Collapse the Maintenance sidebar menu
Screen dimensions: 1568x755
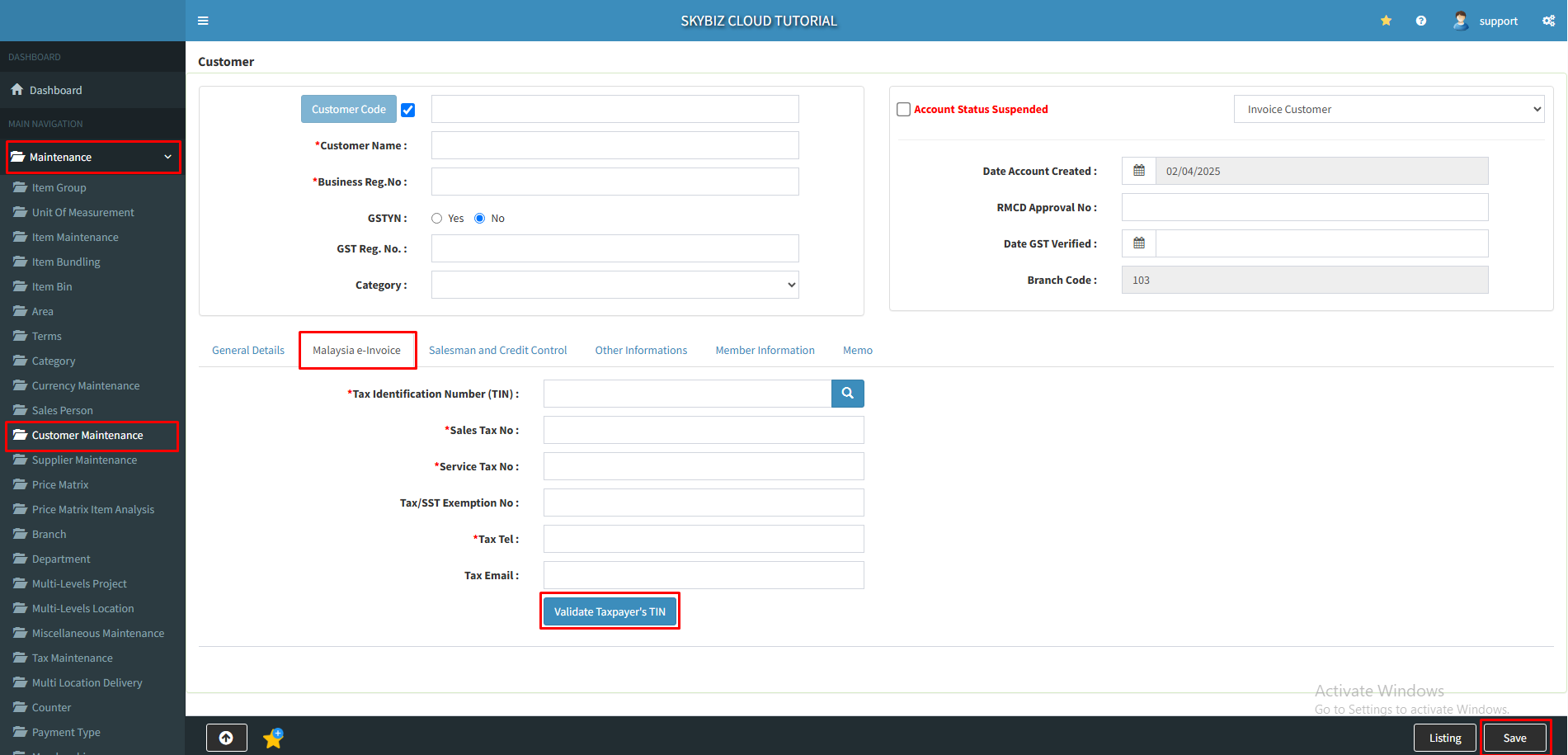[x=93, y=157]
